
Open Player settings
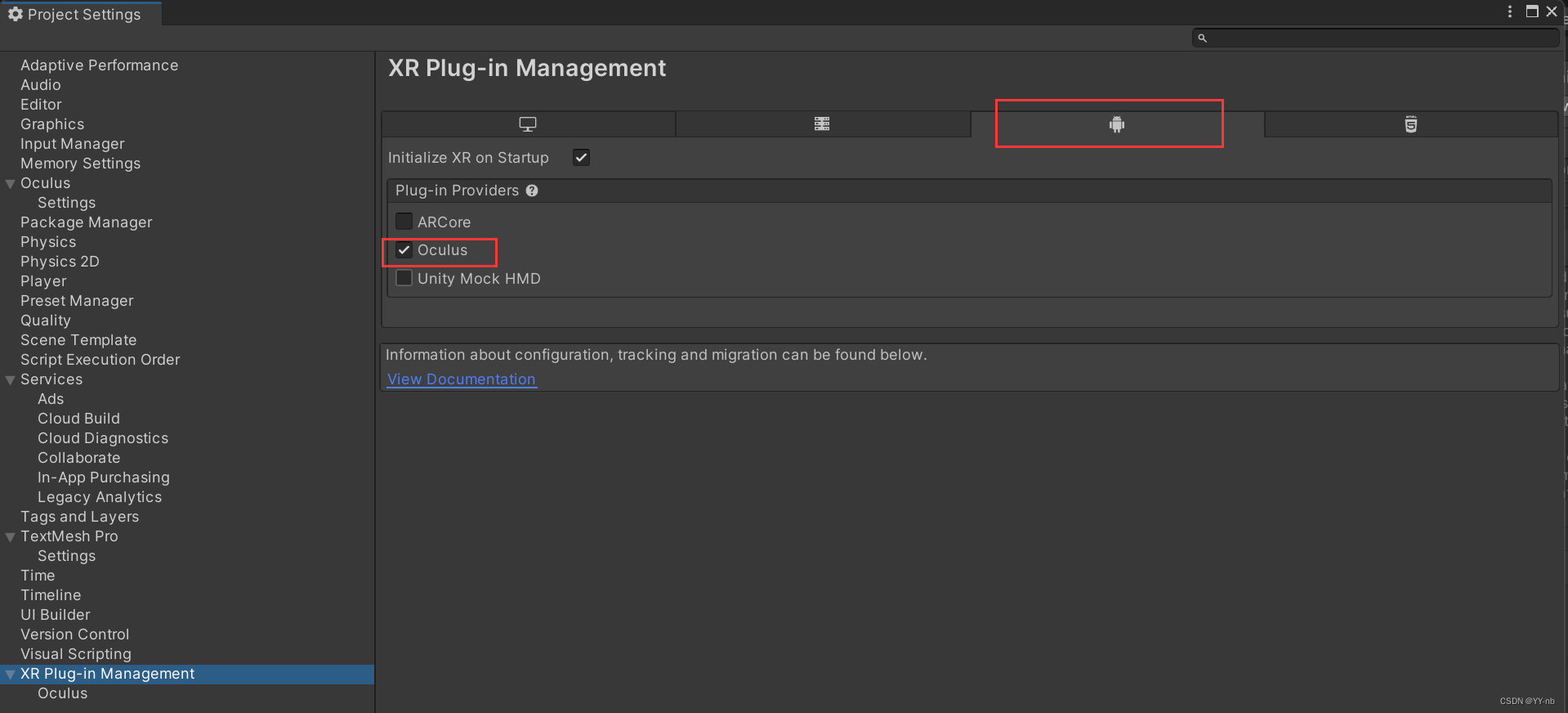[x=43, y=281]
